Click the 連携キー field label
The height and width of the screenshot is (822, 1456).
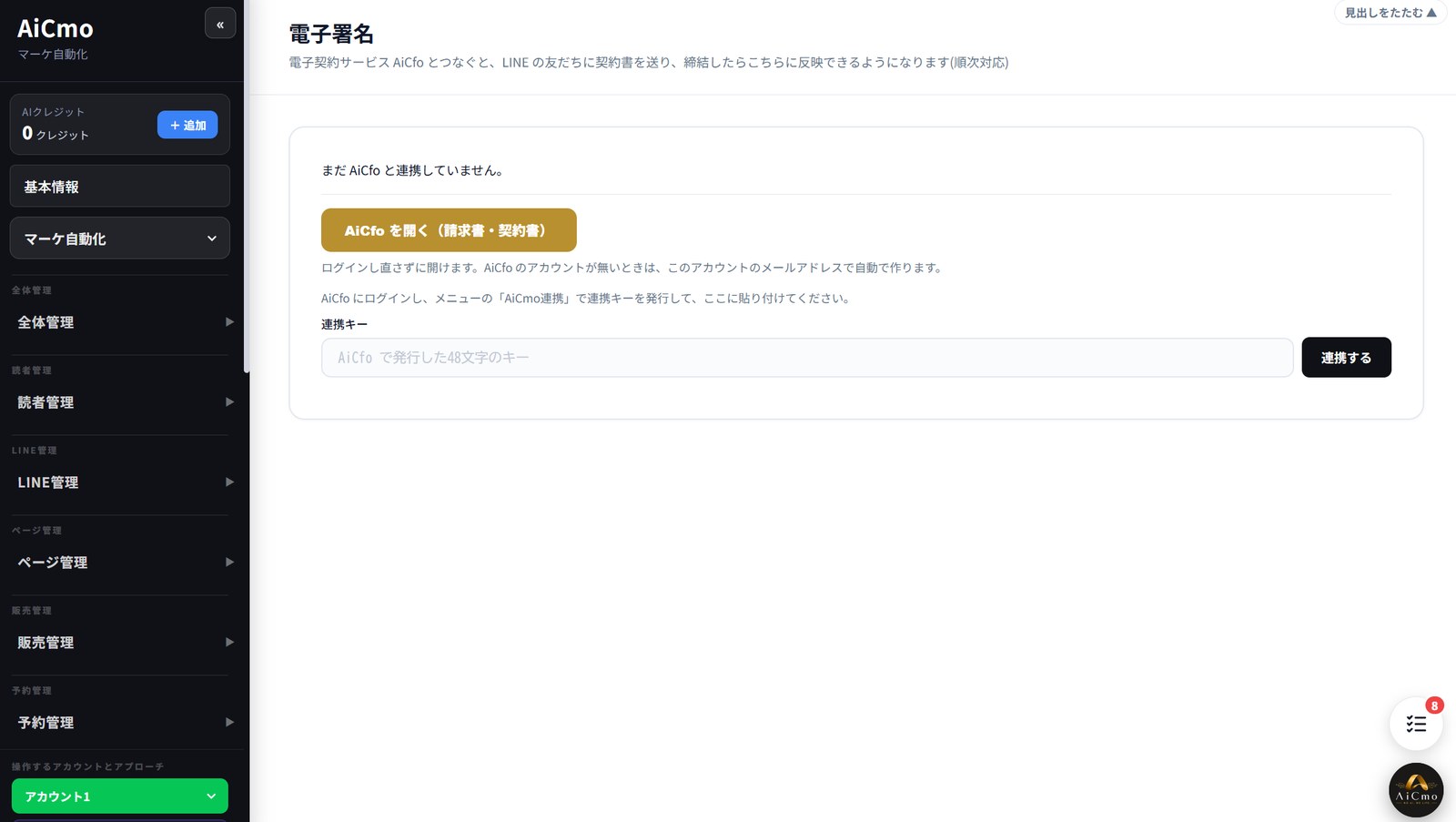click(344, 324)
